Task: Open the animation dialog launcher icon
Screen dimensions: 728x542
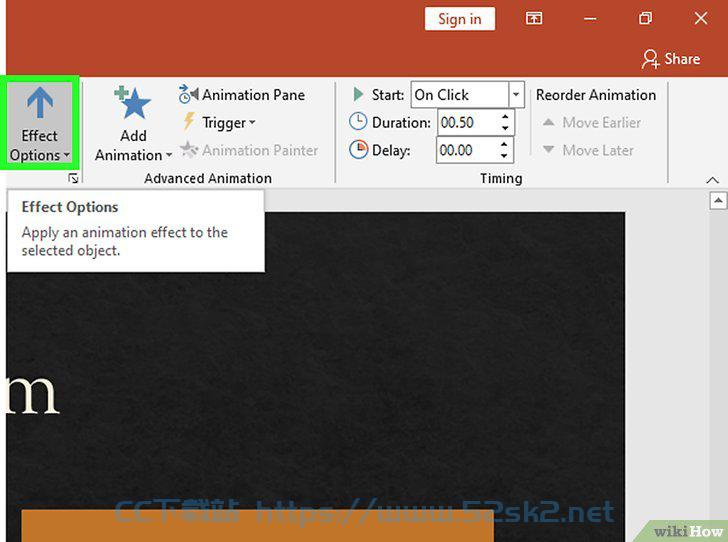Action: pos(73,178)
